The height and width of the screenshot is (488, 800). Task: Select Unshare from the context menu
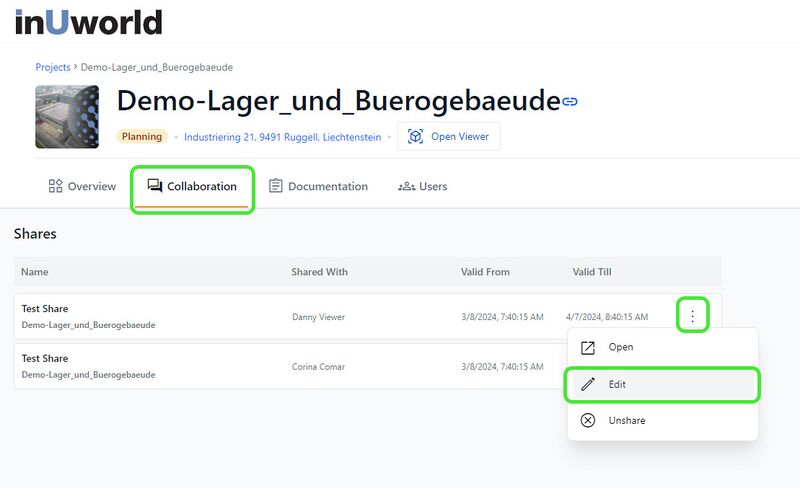(627, 421)
